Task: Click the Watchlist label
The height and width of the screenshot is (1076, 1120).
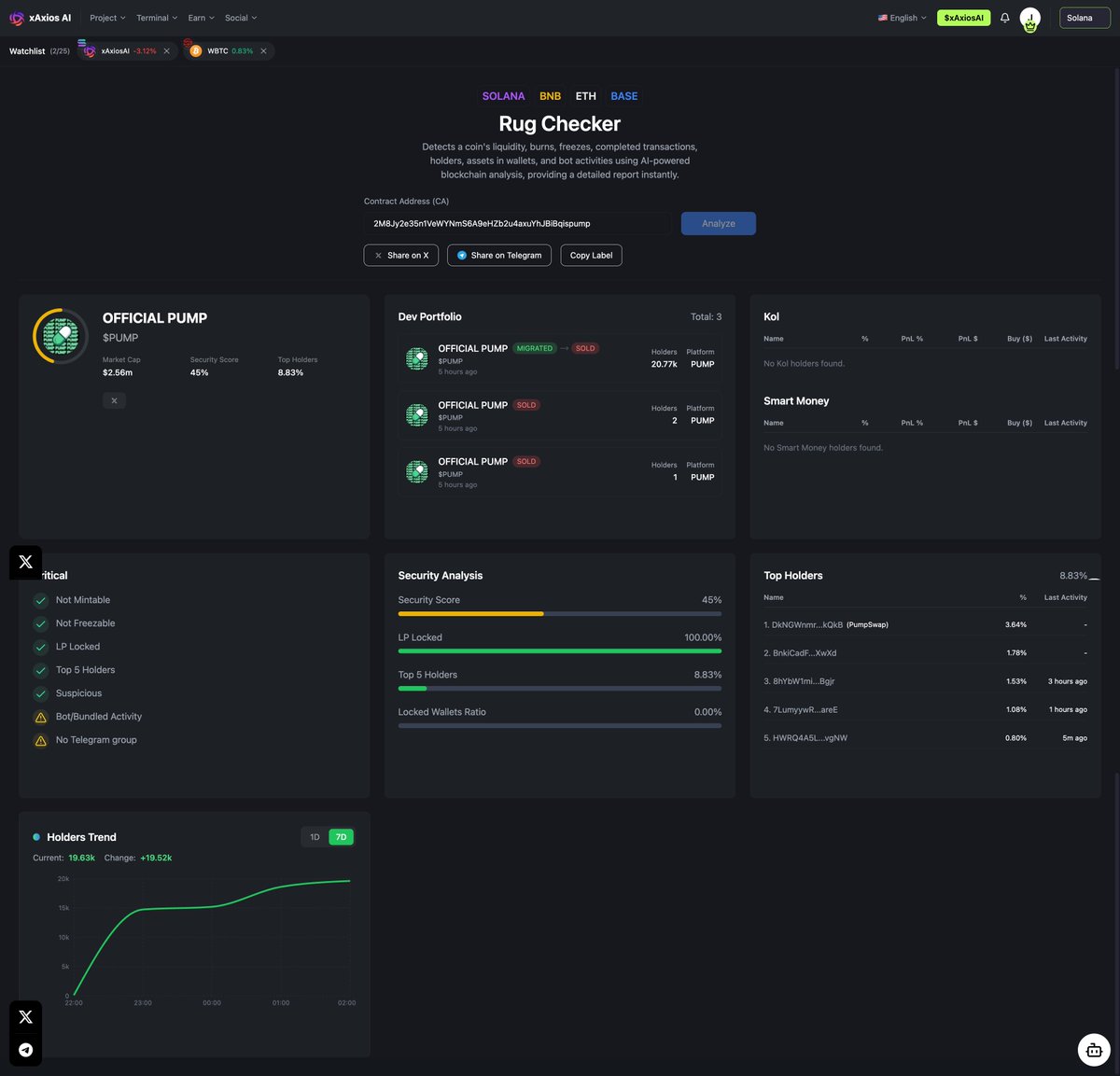Action: (27, 51)
